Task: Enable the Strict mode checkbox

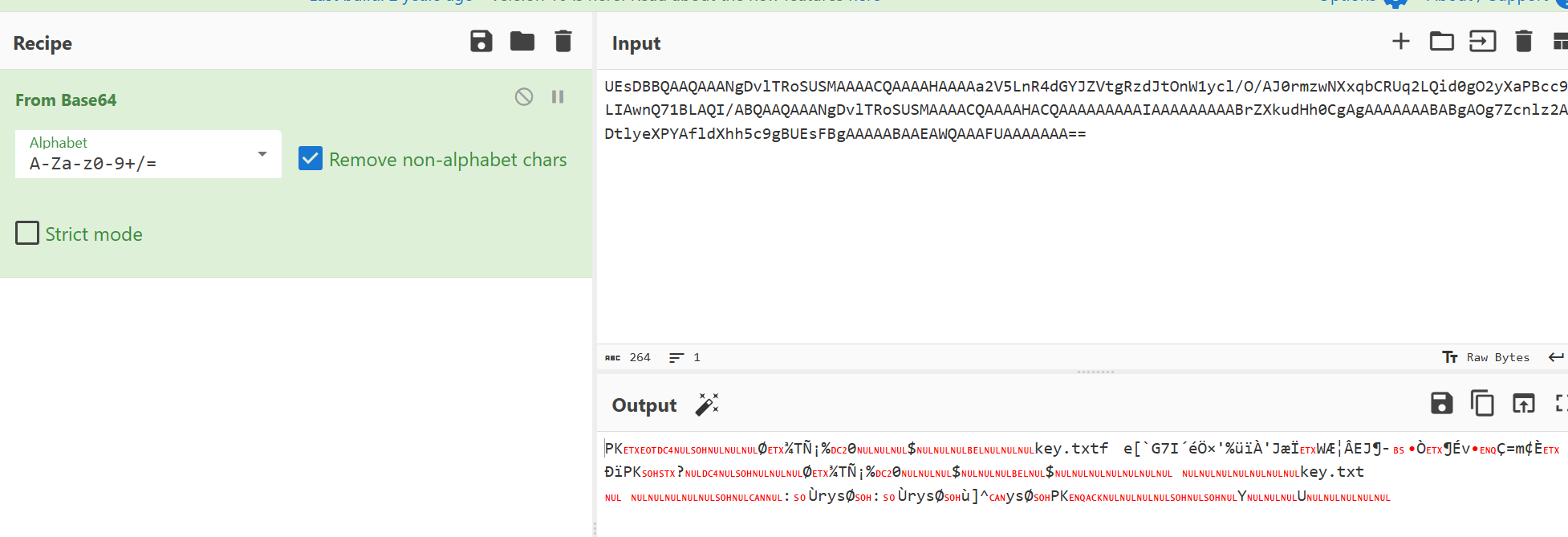Action: click(27, 234)
